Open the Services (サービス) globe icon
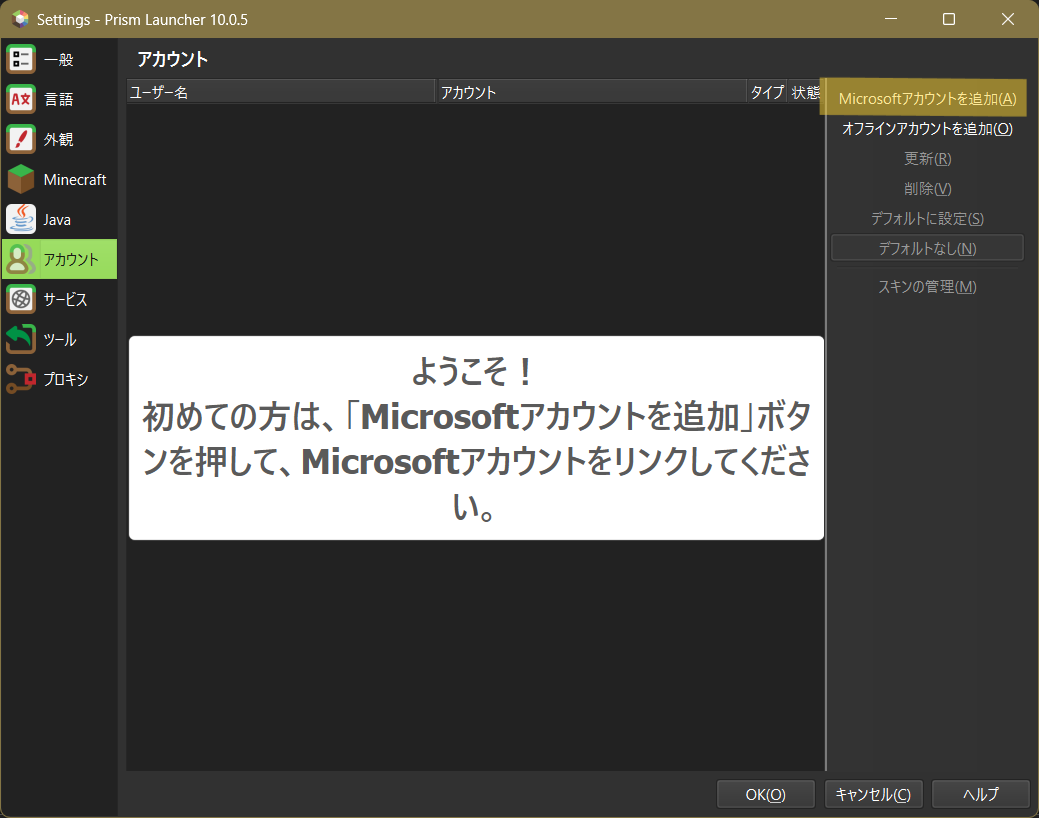Image resolution: width=1039 pixels, height=818 pixels. (21, 300)
